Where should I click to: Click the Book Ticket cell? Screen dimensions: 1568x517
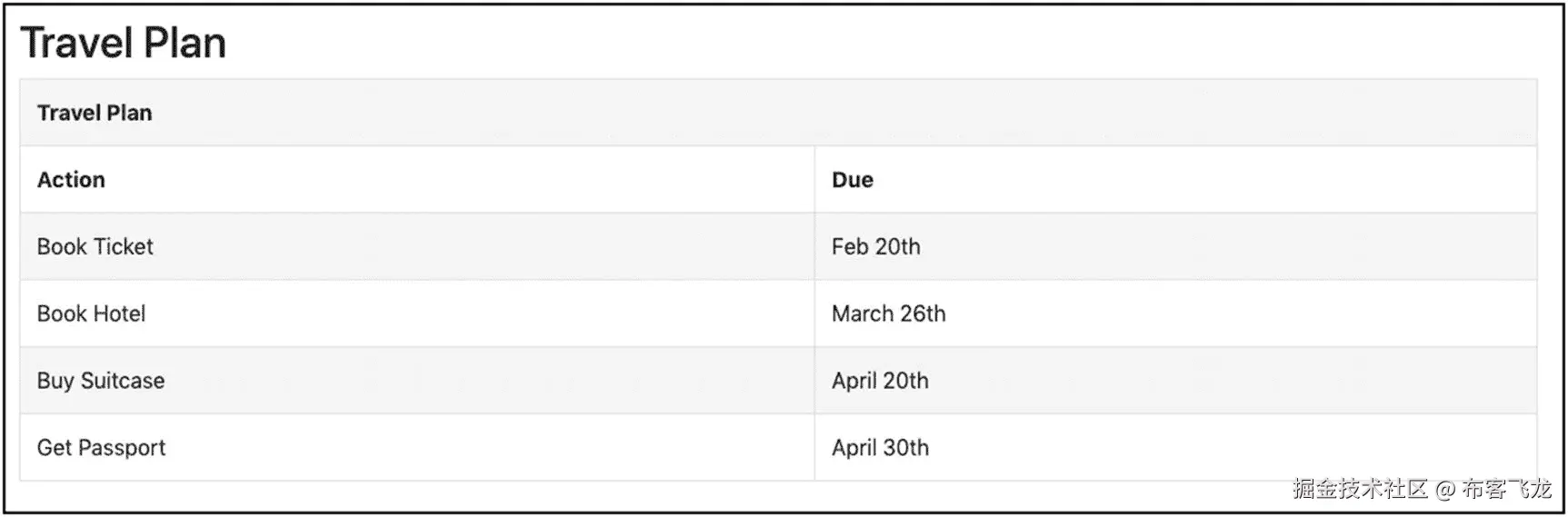pyautogui.click(x=95, y=246)
